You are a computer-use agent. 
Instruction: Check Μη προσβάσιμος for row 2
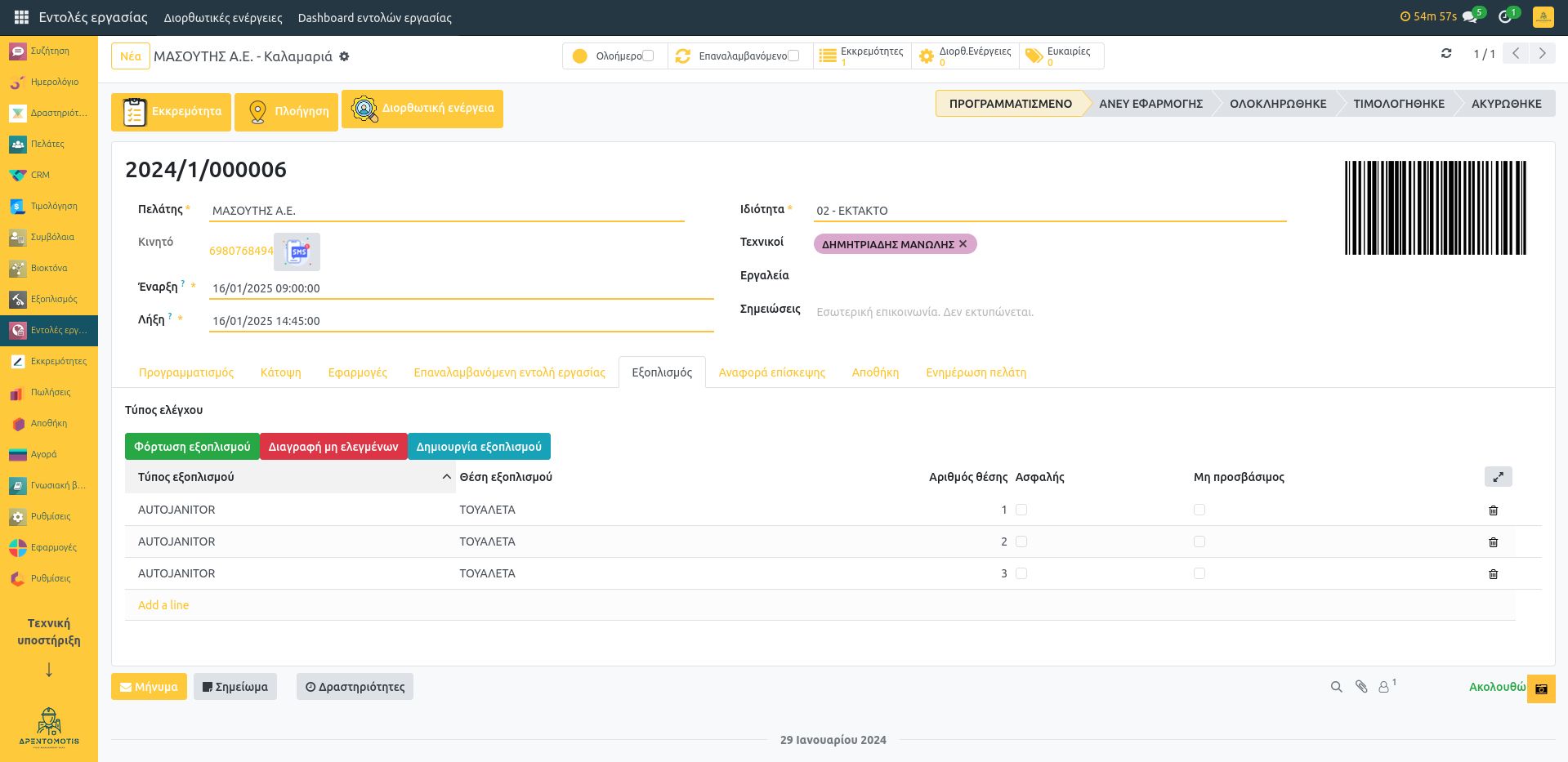point(1199,541)
